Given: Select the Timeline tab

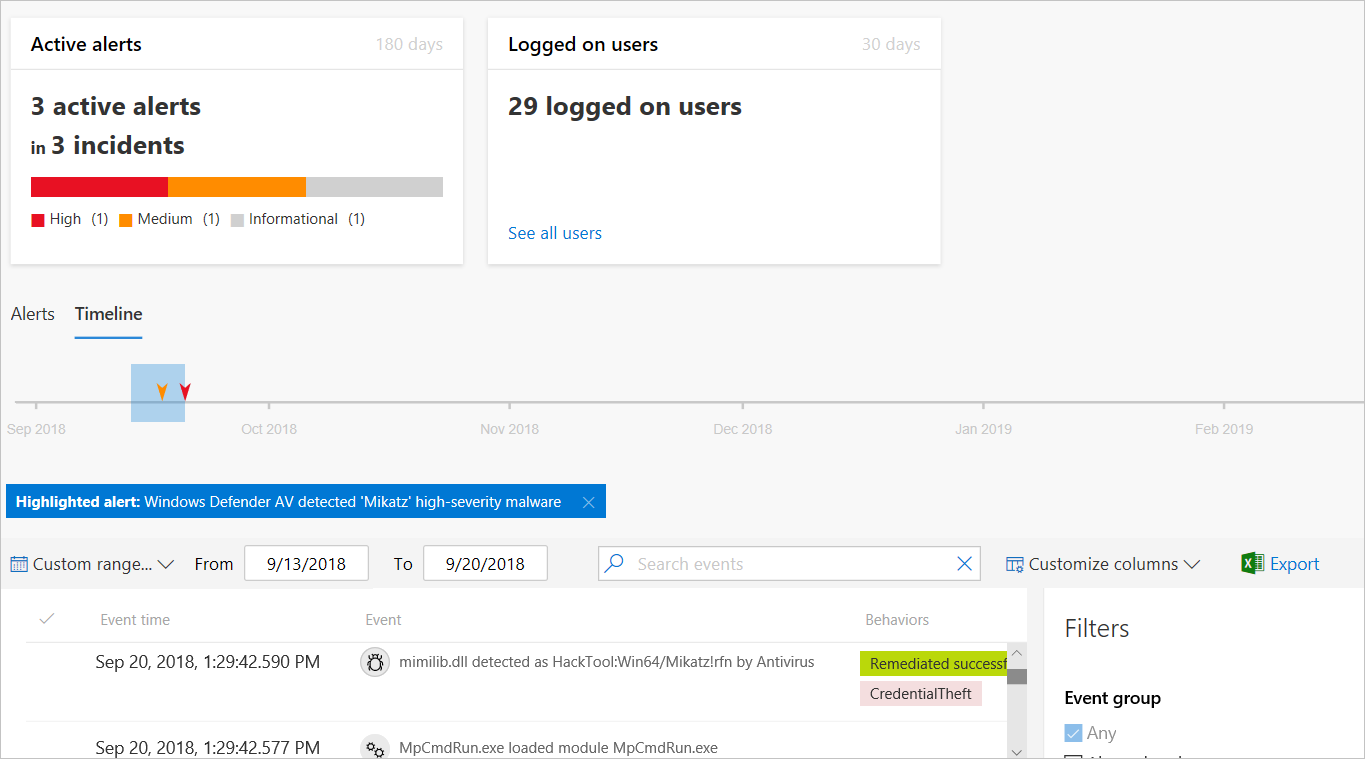Looking at the screenshot, I should click(108, 314).
